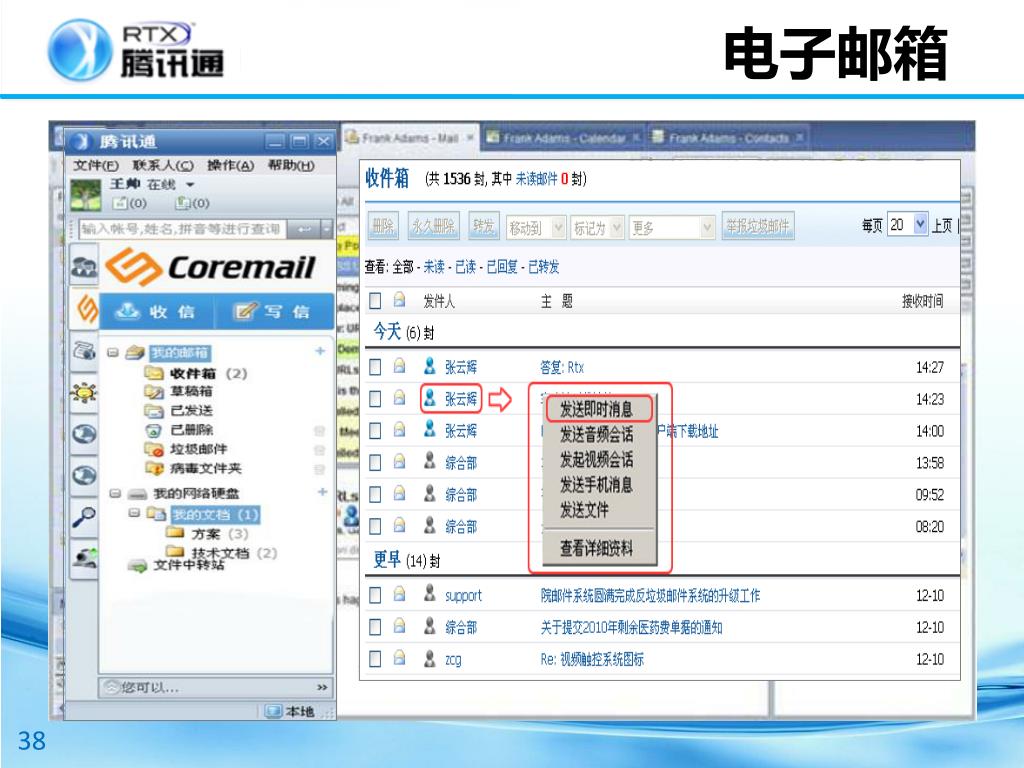
Task: Check the support mail checkbox
Action: point(376,595)
